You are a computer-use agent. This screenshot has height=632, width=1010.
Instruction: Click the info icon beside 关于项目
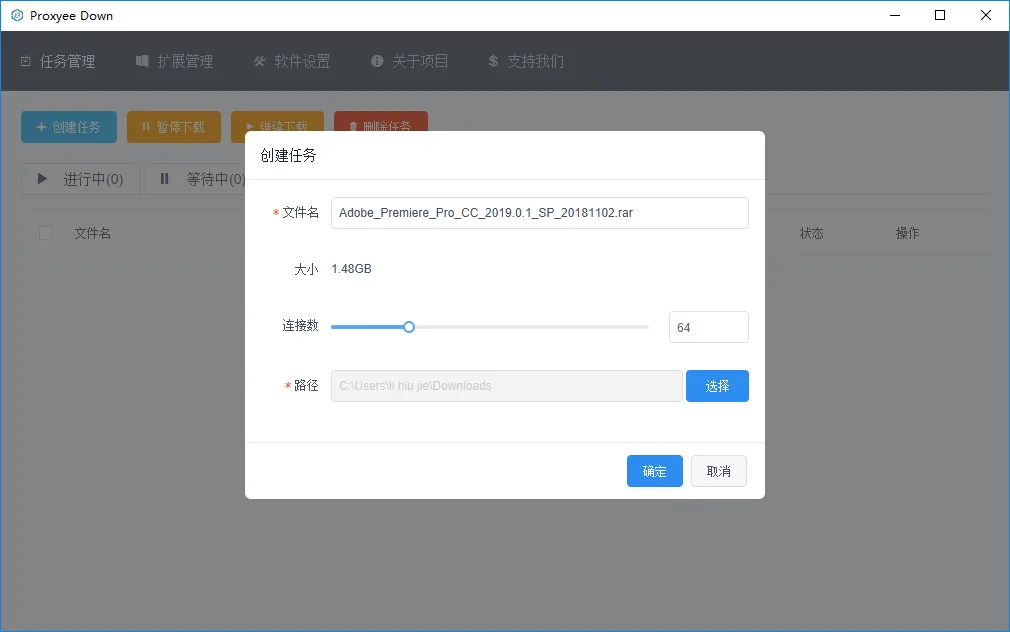pyautogui.click(x=377, y=61)
